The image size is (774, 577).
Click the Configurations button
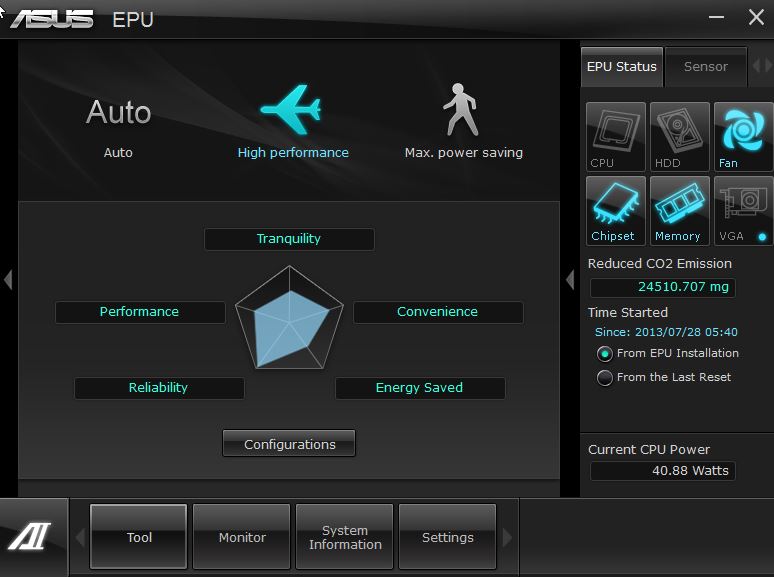point(289,443)
